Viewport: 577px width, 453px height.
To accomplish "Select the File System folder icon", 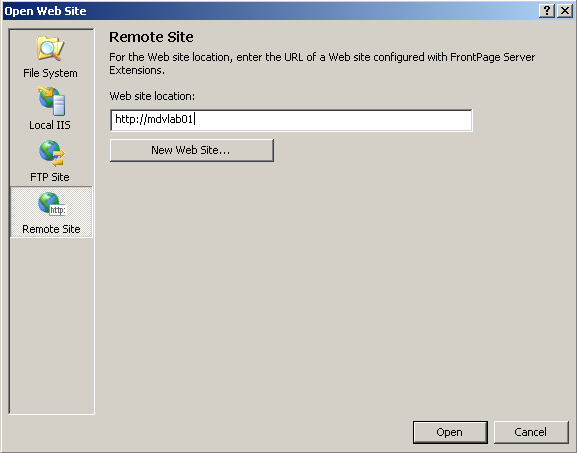I will coord(50,49).
